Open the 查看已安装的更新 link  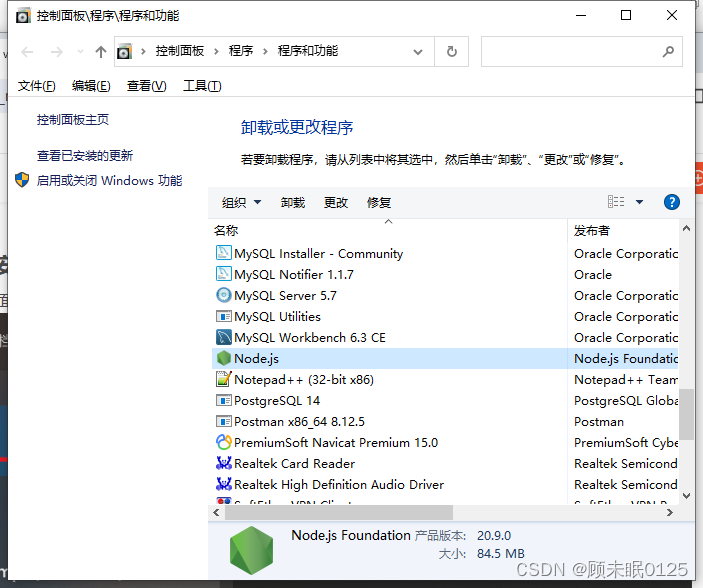point(85,155)
